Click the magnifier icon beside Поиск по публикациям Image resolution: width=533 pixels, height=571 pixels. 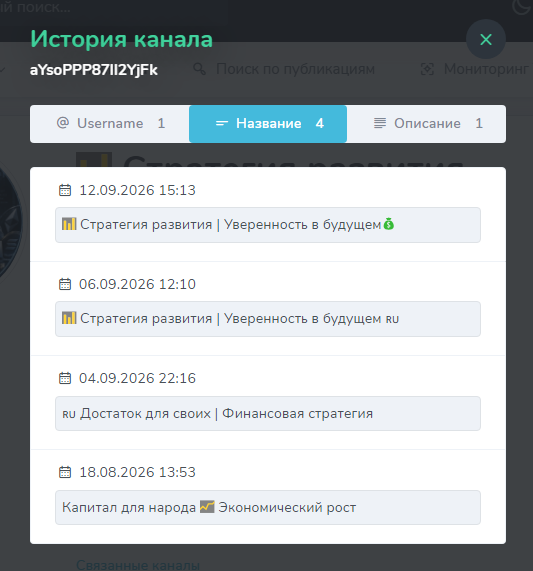[x=200, y=69]
